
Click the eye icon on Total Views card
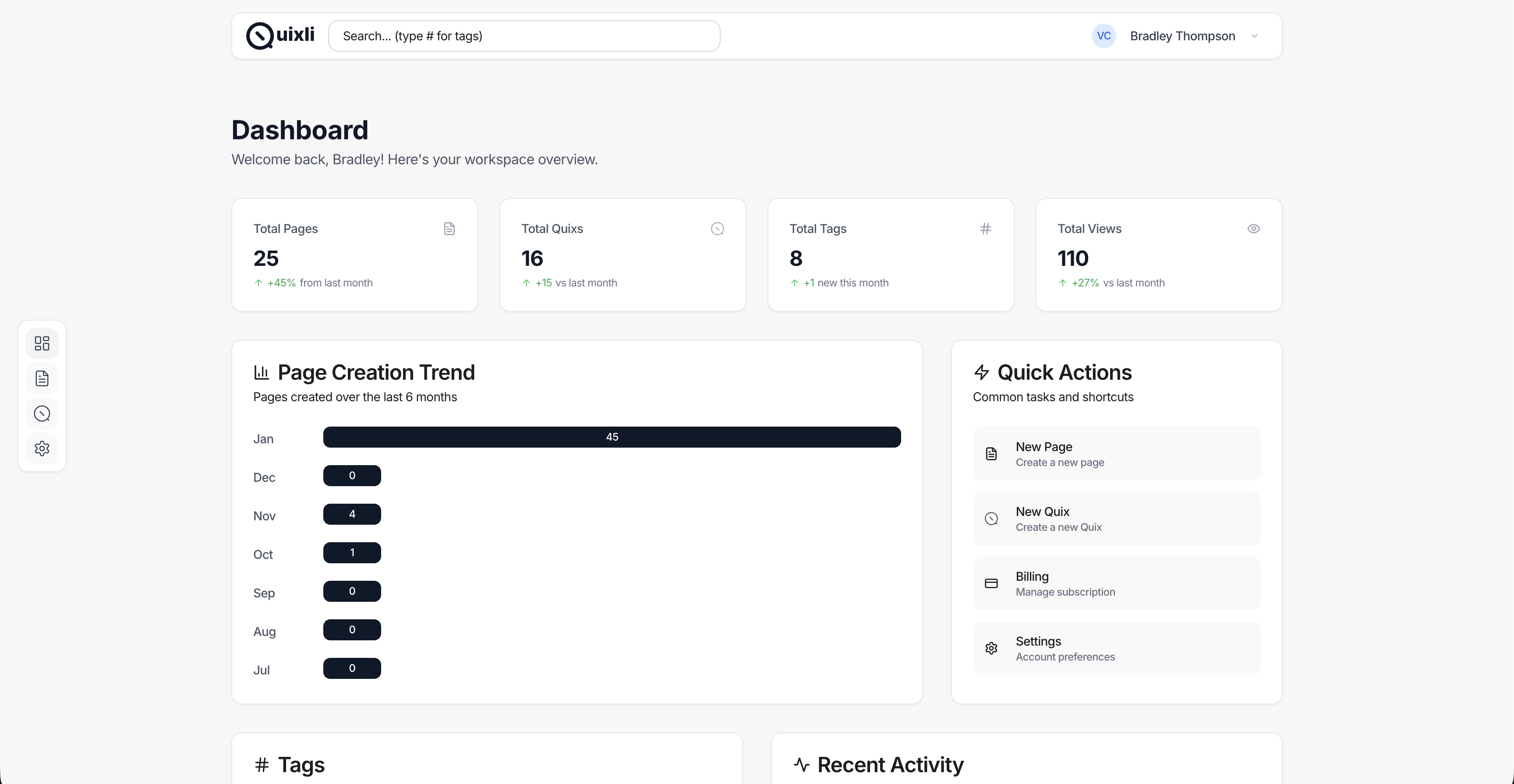[1253, 229]
